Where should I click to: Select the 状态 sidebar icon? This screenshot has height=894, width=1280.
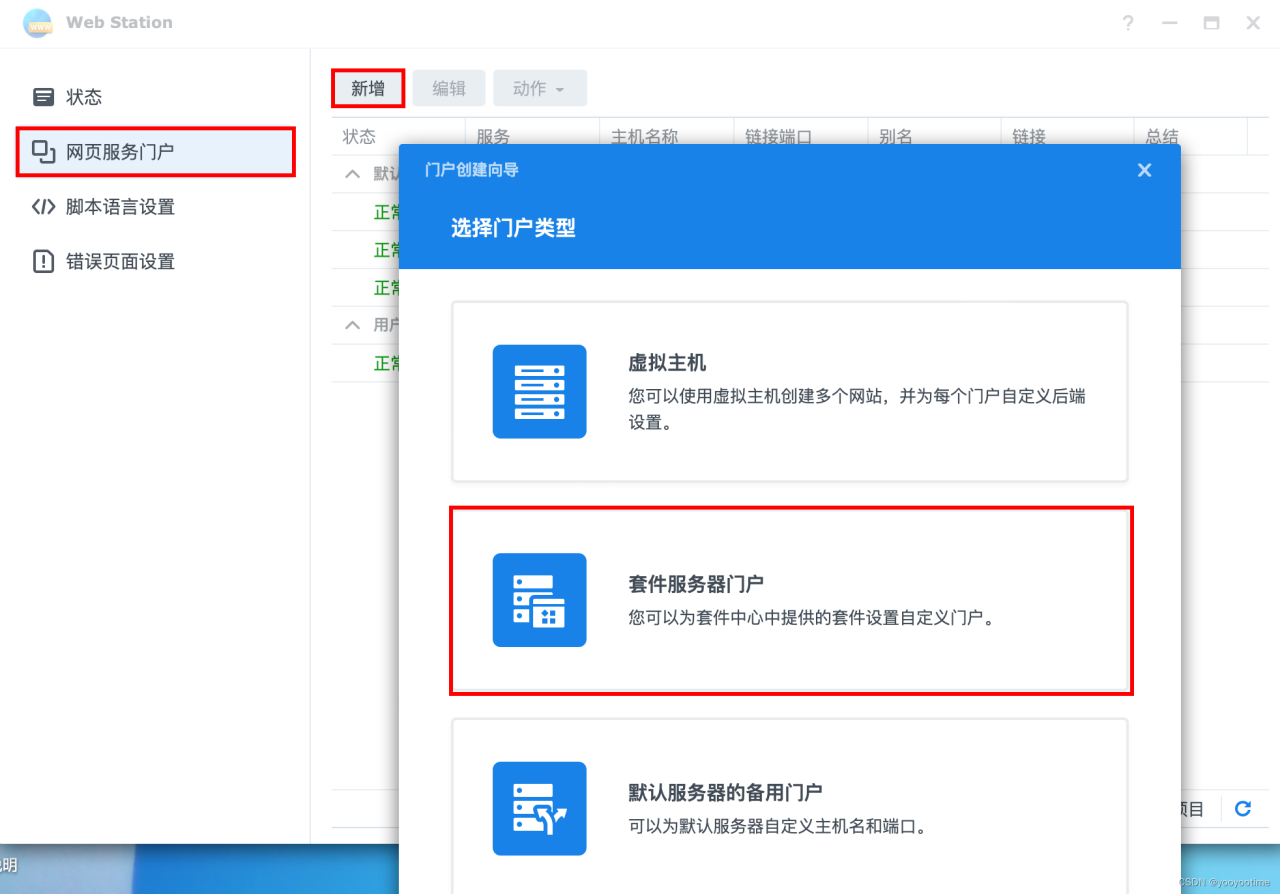tap(43, 96)
